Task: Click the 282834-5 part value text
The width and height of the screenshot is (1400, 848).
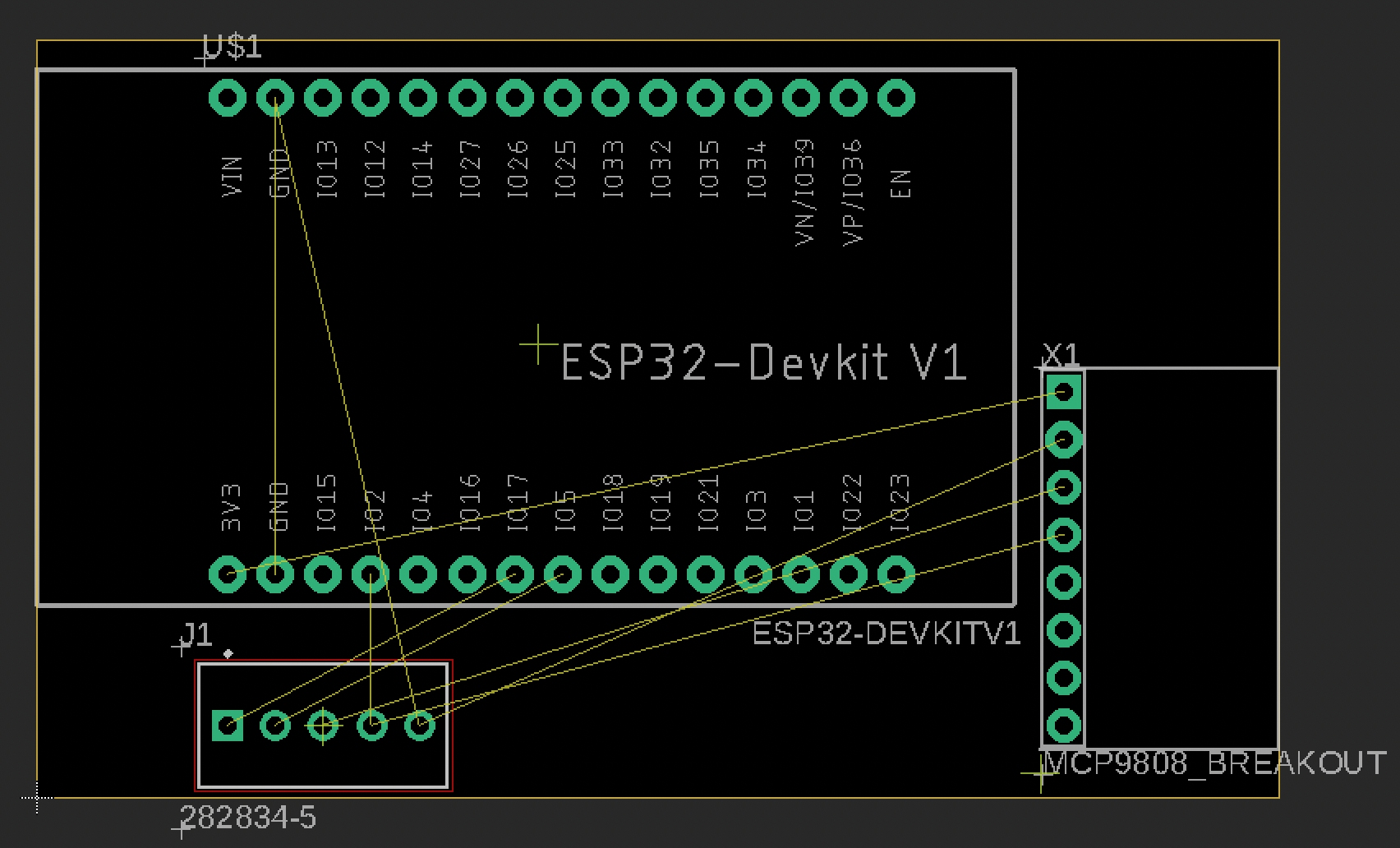Action: pos(247,818)
